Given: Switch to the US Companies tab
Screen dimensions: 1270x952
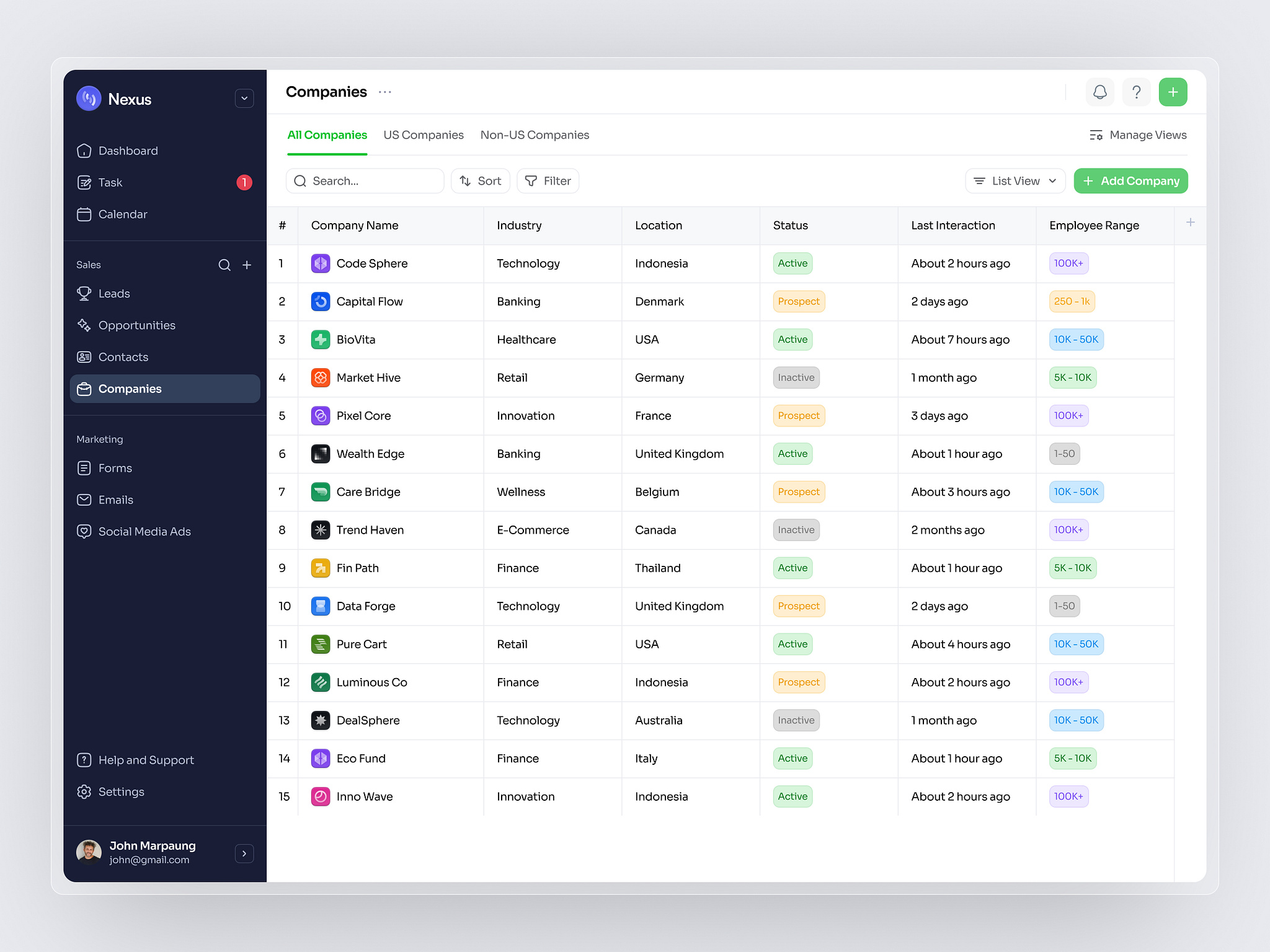Looking at the screenshot, I should coord(424,134).
